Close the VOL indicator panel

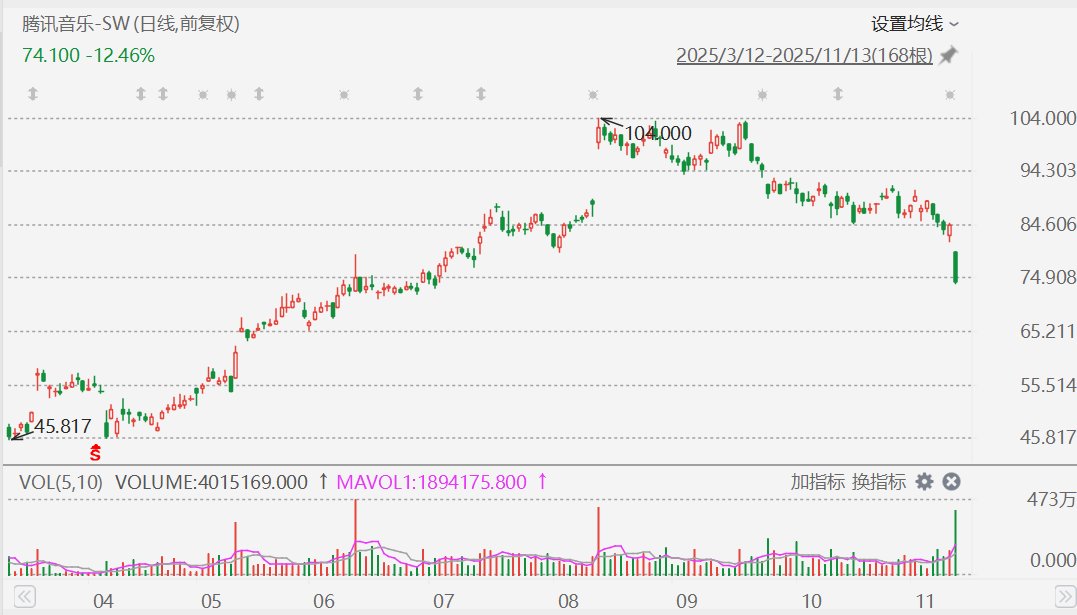click(x=951, y=482)
